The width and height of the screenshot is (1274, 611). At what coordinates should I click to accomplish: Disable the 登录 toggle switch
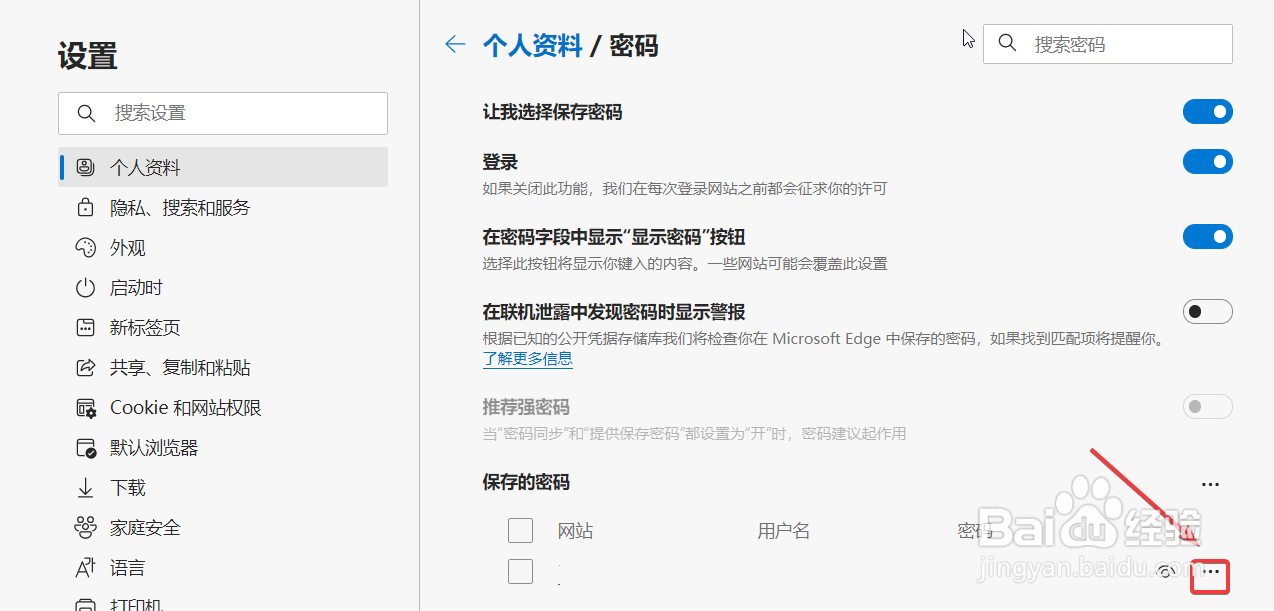coord(1208,161)
